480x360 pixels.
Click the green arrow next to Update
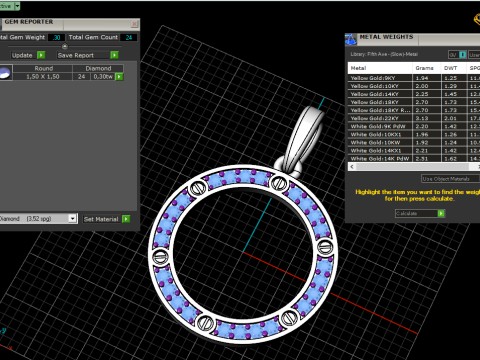click(41, 55)
